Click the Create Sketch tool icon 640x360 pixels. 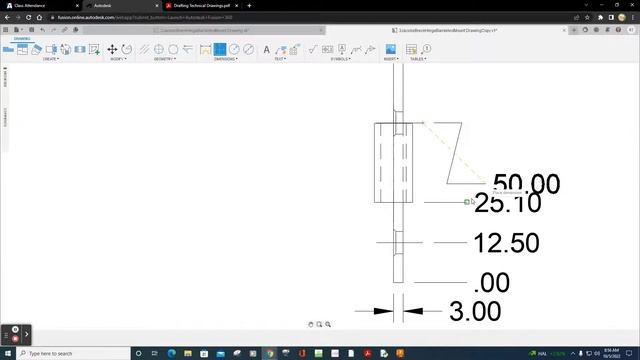[94, 49]
